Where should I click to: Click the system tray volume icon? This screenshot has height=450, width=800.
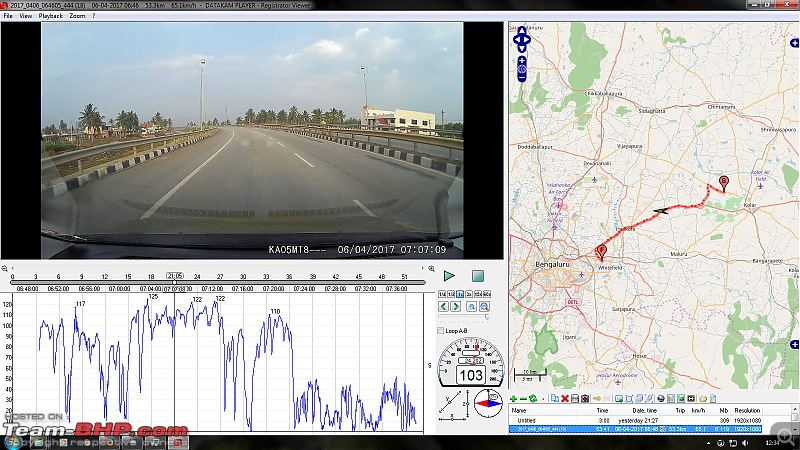(745, 443)
